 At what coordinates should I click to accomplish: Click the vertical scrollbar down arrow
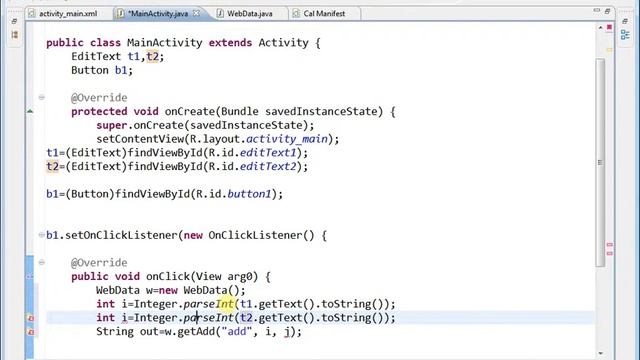click(x=600, y=353)
